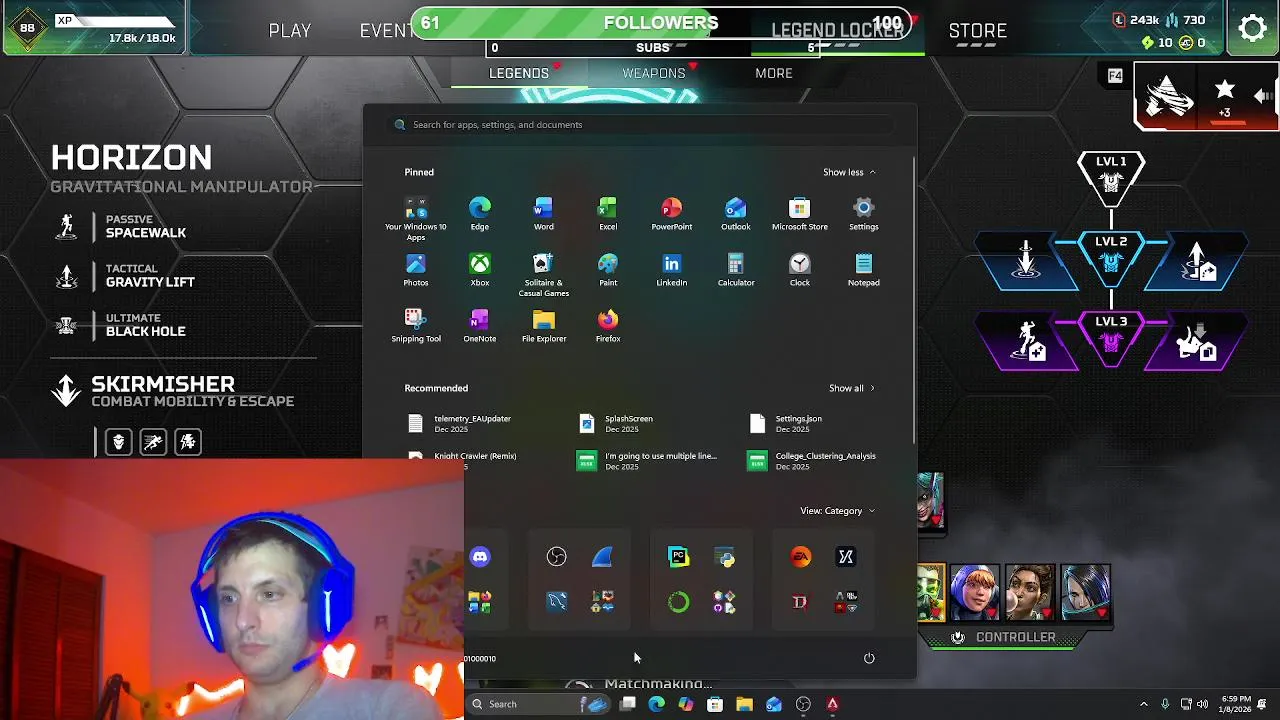Click Horizon Spacewalk passive ability
Image resolution: width=1280 pixels, height=720 pixels.
click(x=122, y=227)
